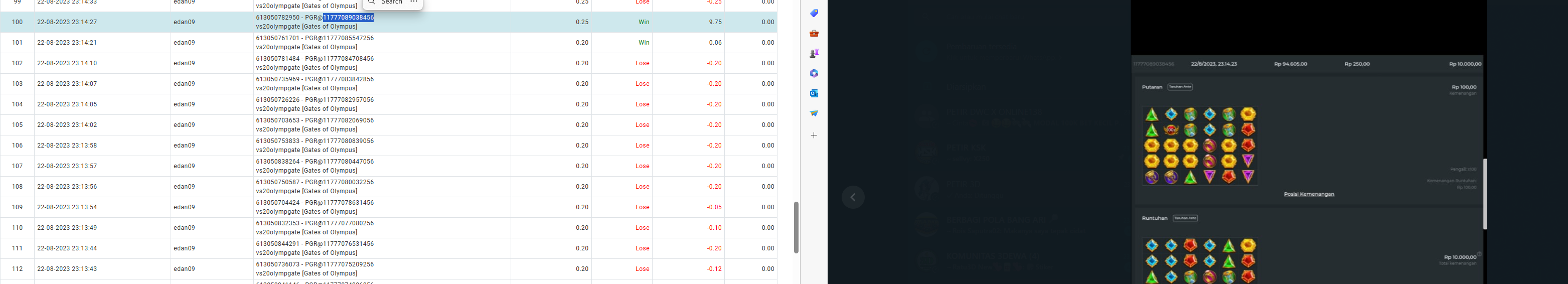Click the edan09 username in row 104
Image resolution: width=1568 pixels, height=284 pixels.
pos(184,104)
